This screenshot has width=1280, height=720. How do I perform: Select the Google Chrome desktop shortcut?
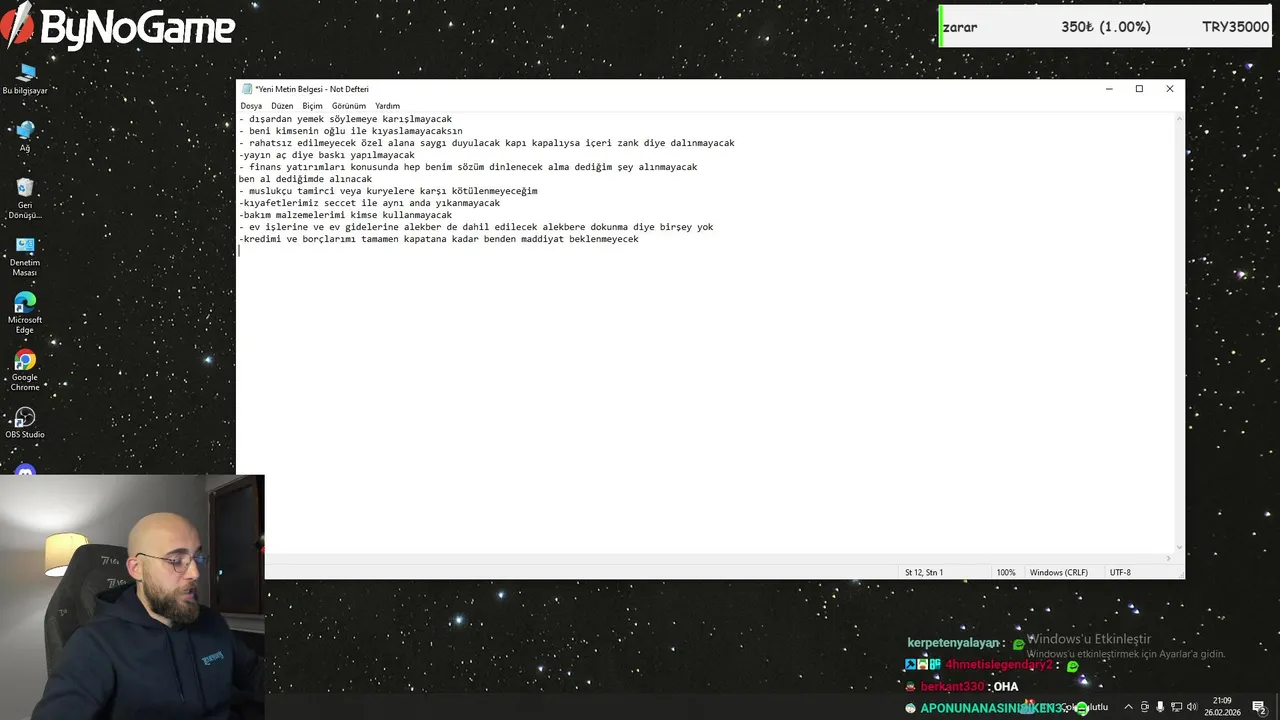click(25, 370)
